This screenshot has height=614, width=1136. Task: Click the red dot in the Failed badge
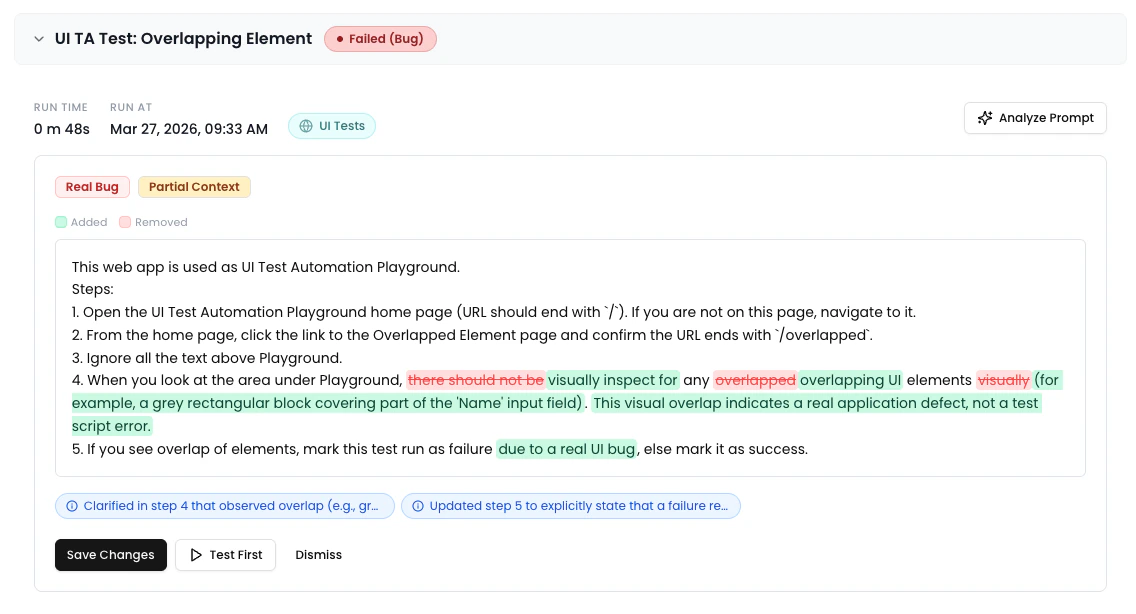tap(338, 39)
